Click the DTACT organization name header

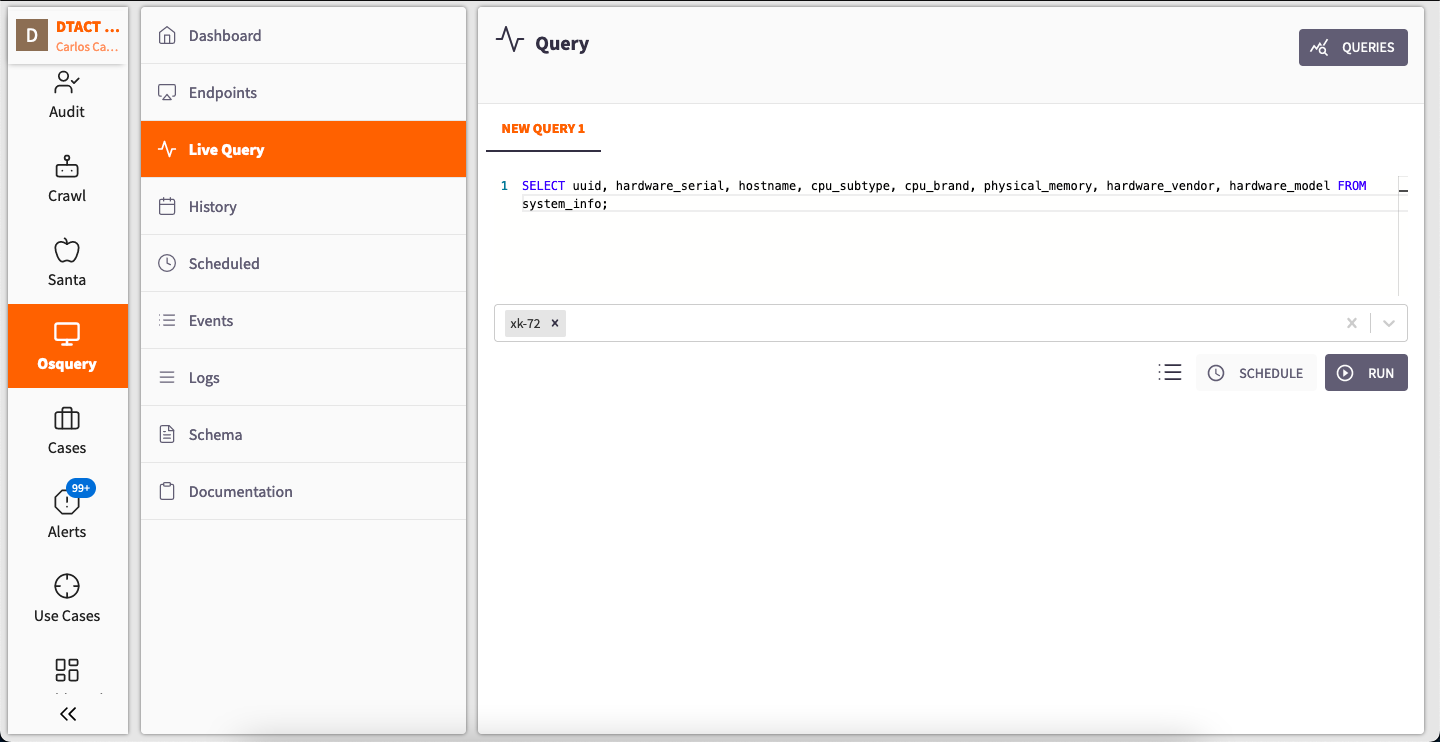tap(87, 27)
